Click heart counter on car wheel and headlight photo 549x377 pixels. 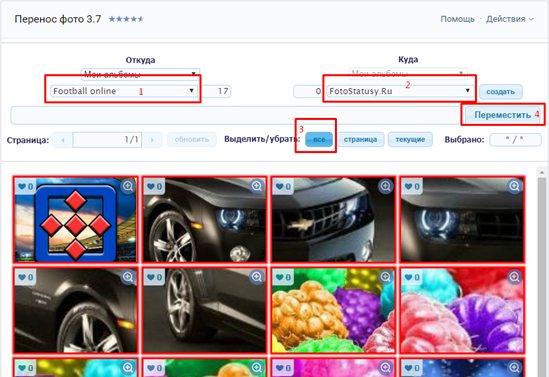pos(154,186)
